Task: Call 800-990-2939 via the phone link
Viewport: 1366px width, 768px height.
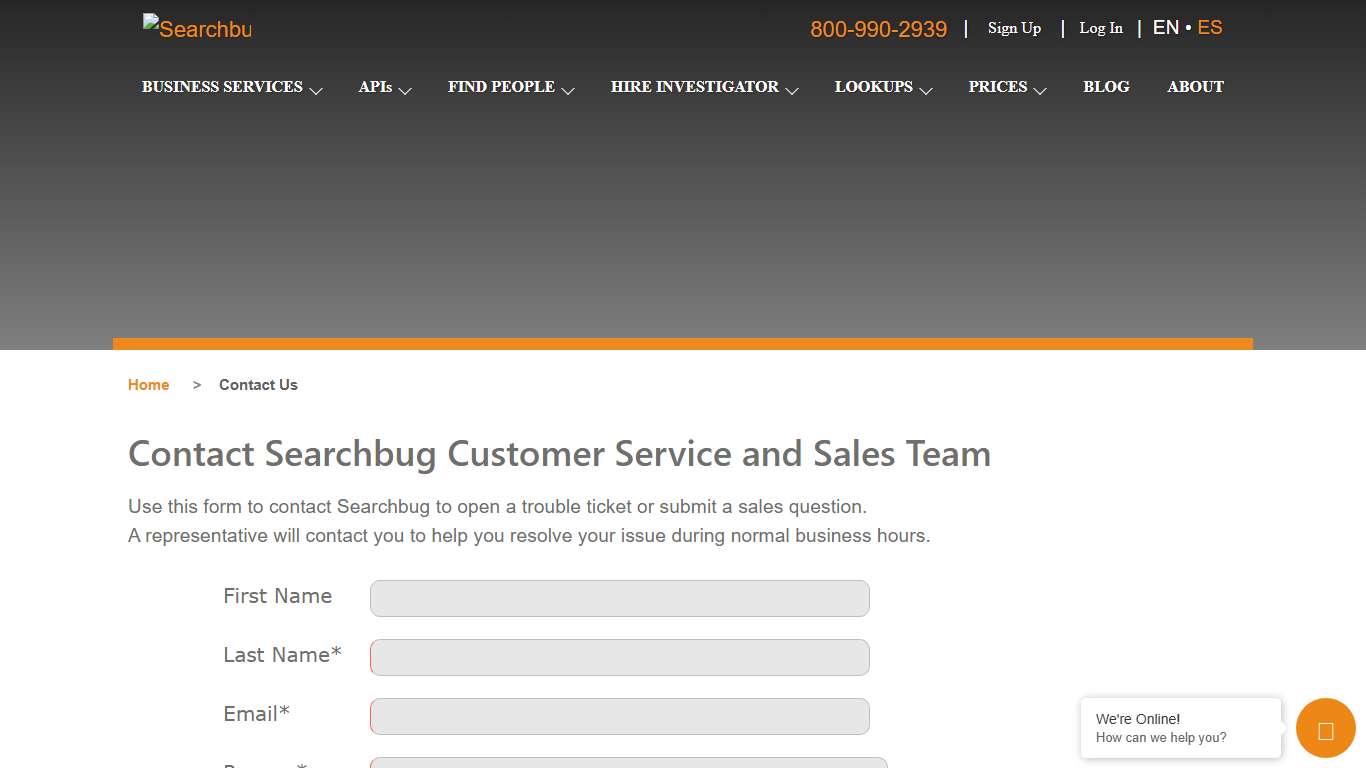Action: pos(879,29)
